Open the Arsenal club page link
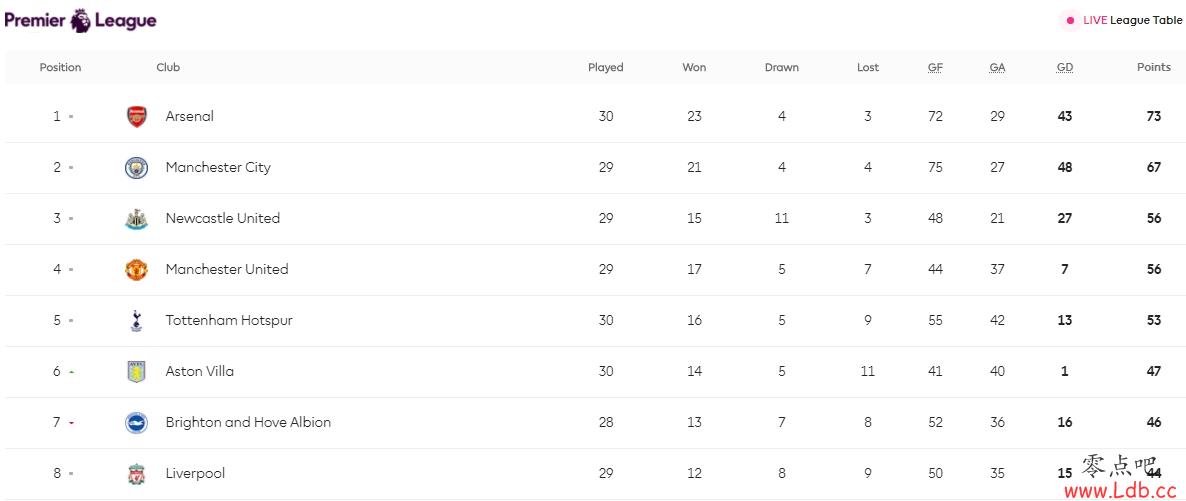The width and height of the screenshot is (1186, 501). click(x=190, y=117)
